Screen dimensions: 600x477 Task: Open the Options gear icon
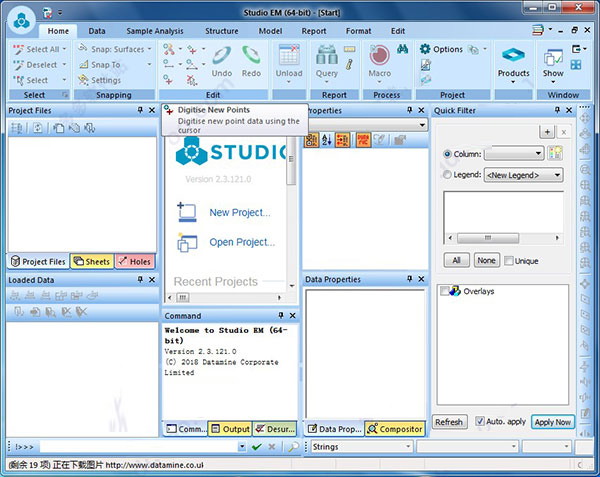(425, 49)
